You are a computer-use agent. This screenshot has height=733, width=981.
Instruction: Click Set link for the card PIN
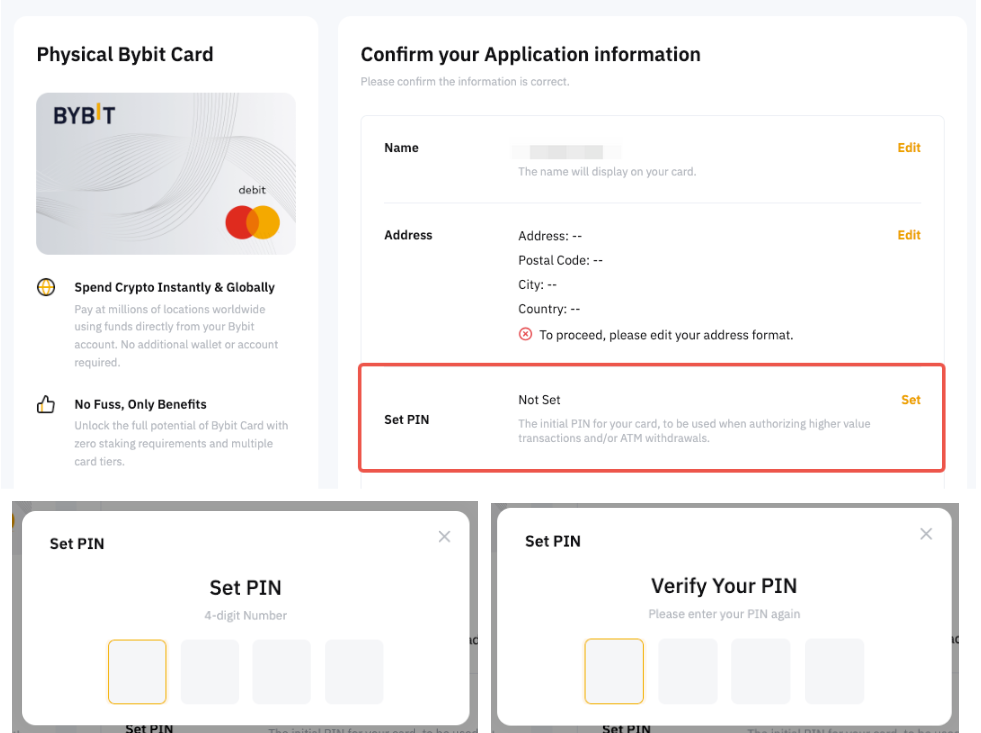pyautogui.click(x=910, y=400)
